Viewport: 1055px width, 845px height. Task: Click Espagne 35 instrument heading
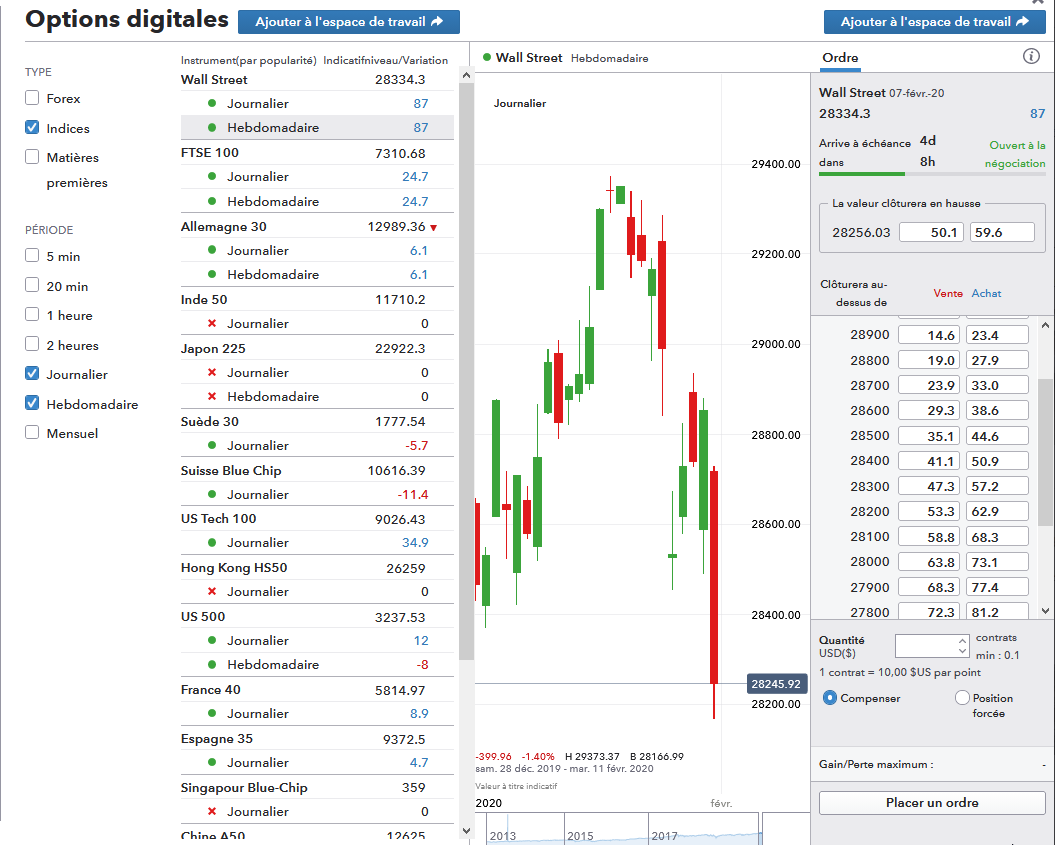(x=217, y=739)
